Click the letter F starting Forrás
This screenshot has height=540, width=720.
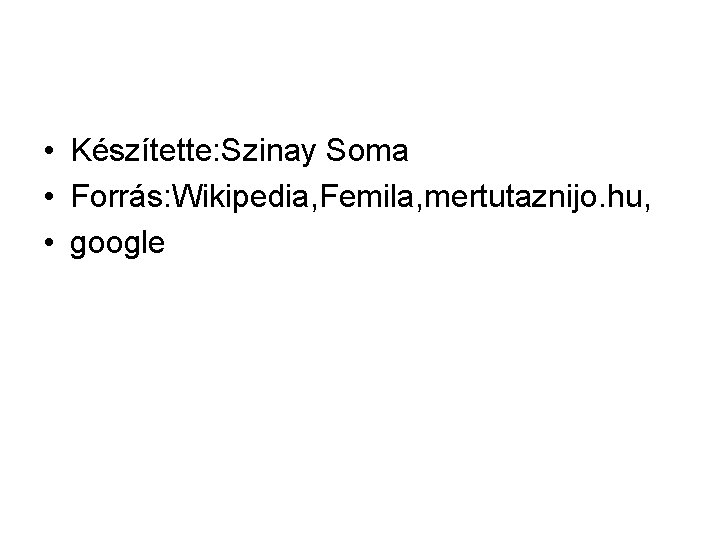pyautogui.click(x=80, y=196)
